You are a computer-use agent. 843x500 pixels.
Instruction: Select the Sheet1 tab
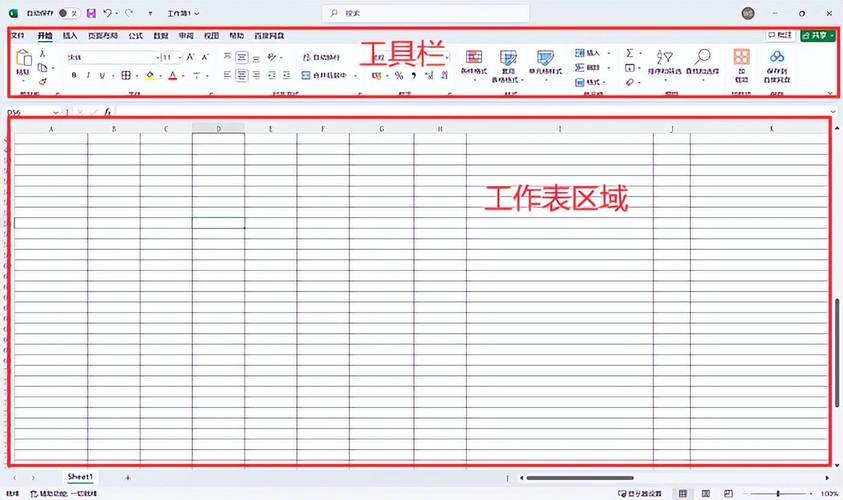80,477
